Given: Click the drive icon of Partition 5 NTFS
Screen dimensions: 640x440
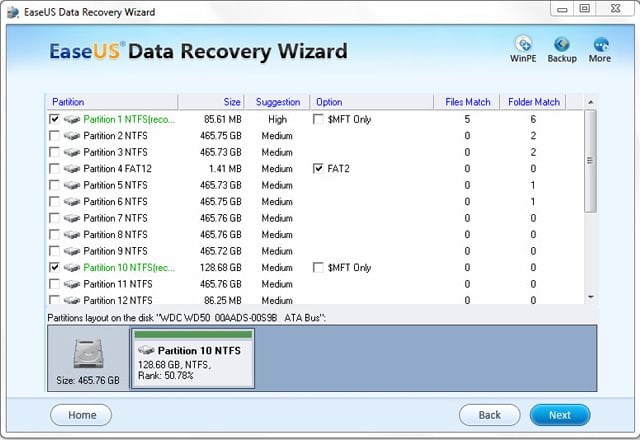Looking at the screenshot, I should click(72, 185).
